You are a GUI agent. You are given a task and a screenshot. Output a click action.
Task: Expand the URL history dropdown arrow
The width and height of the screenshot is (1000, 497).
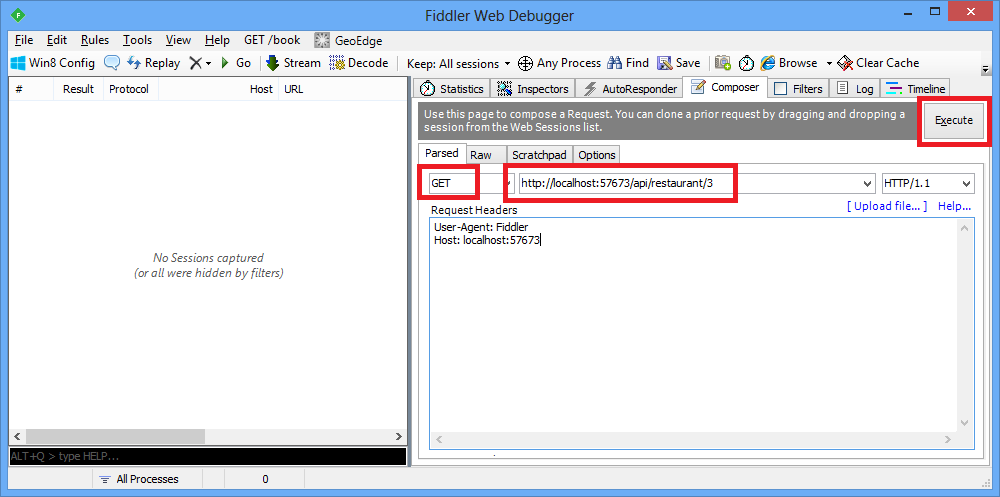pos(867,184)
